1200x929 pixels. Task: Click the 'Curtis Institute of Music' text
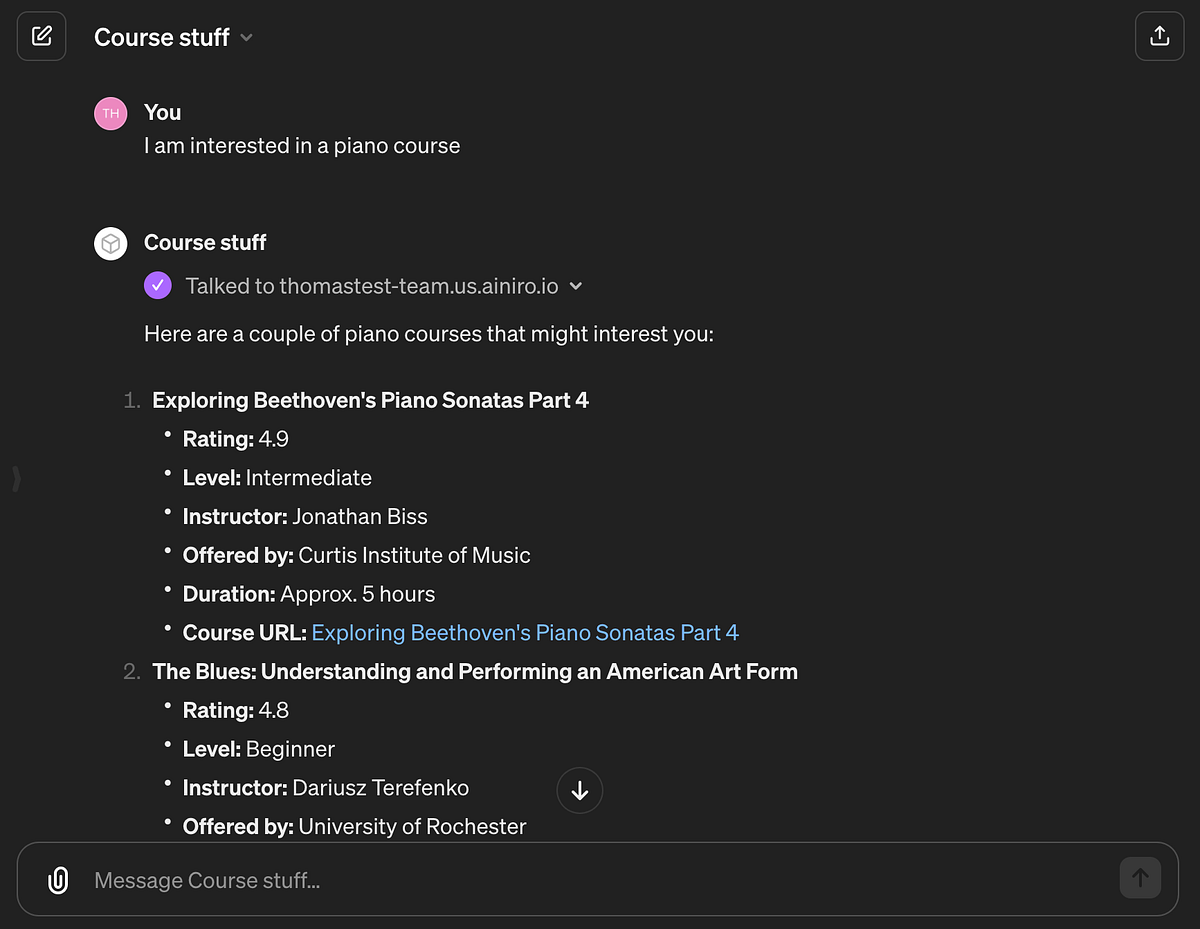(x=414, y=556)
